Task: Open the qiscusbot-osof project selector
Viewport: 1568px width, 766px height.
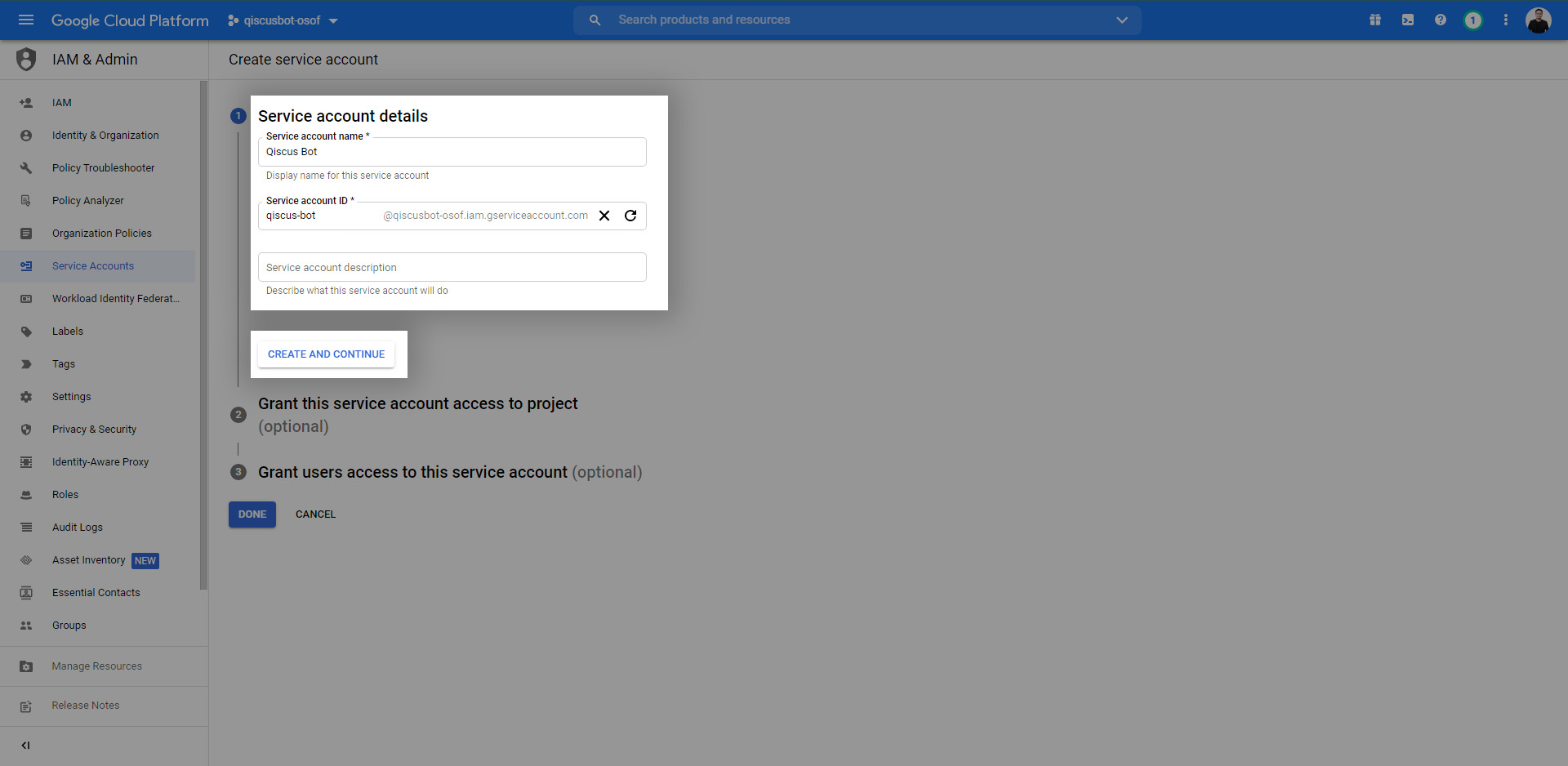Action: pos(283,20)
